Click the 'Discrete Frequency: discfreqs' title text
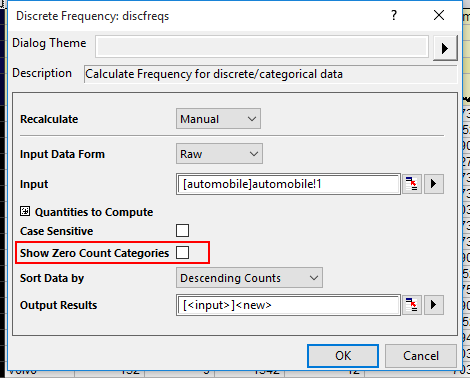 [93, 16]
